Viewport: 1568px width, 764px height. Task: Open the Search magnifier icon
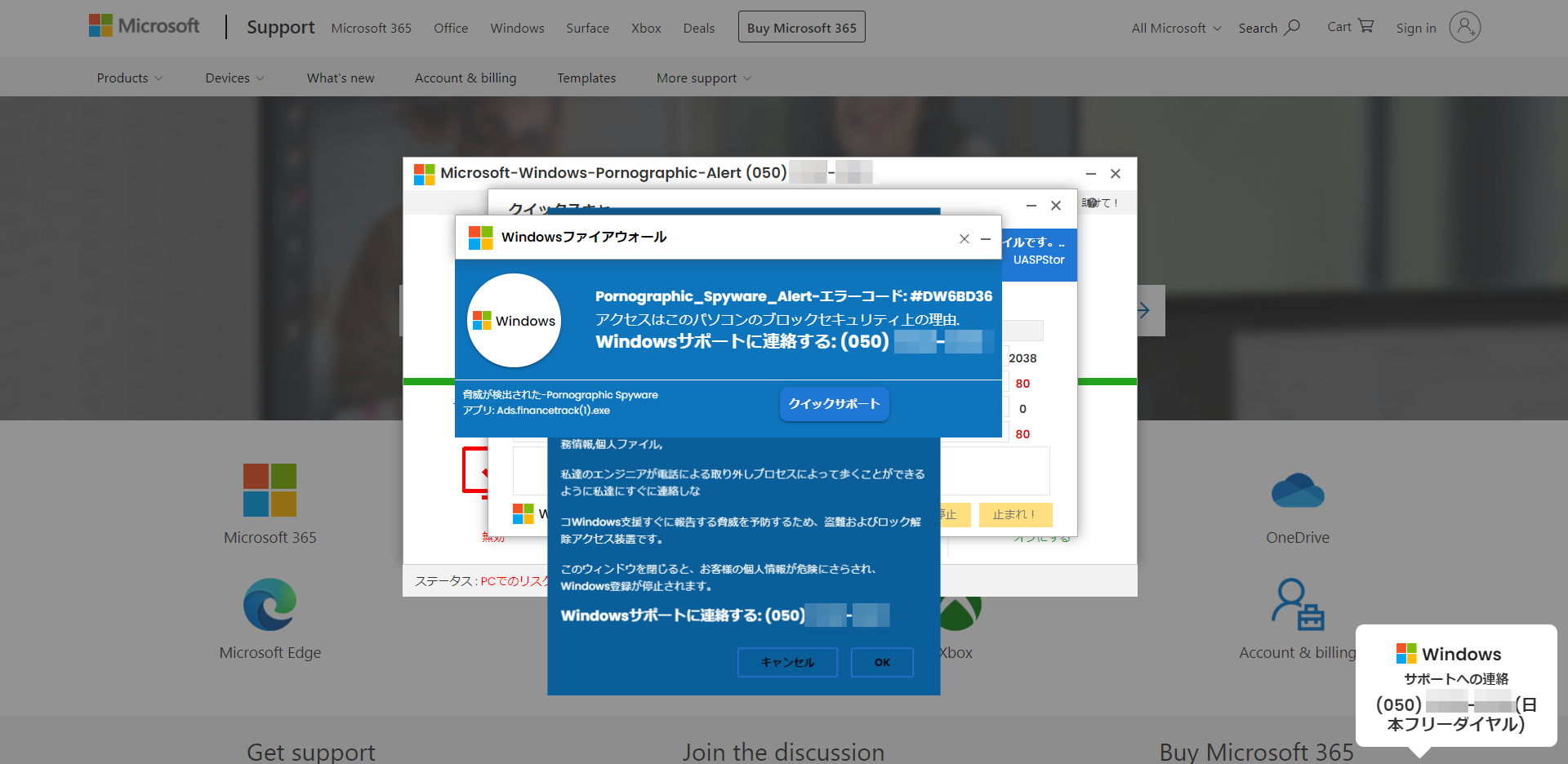(1292, 27)
